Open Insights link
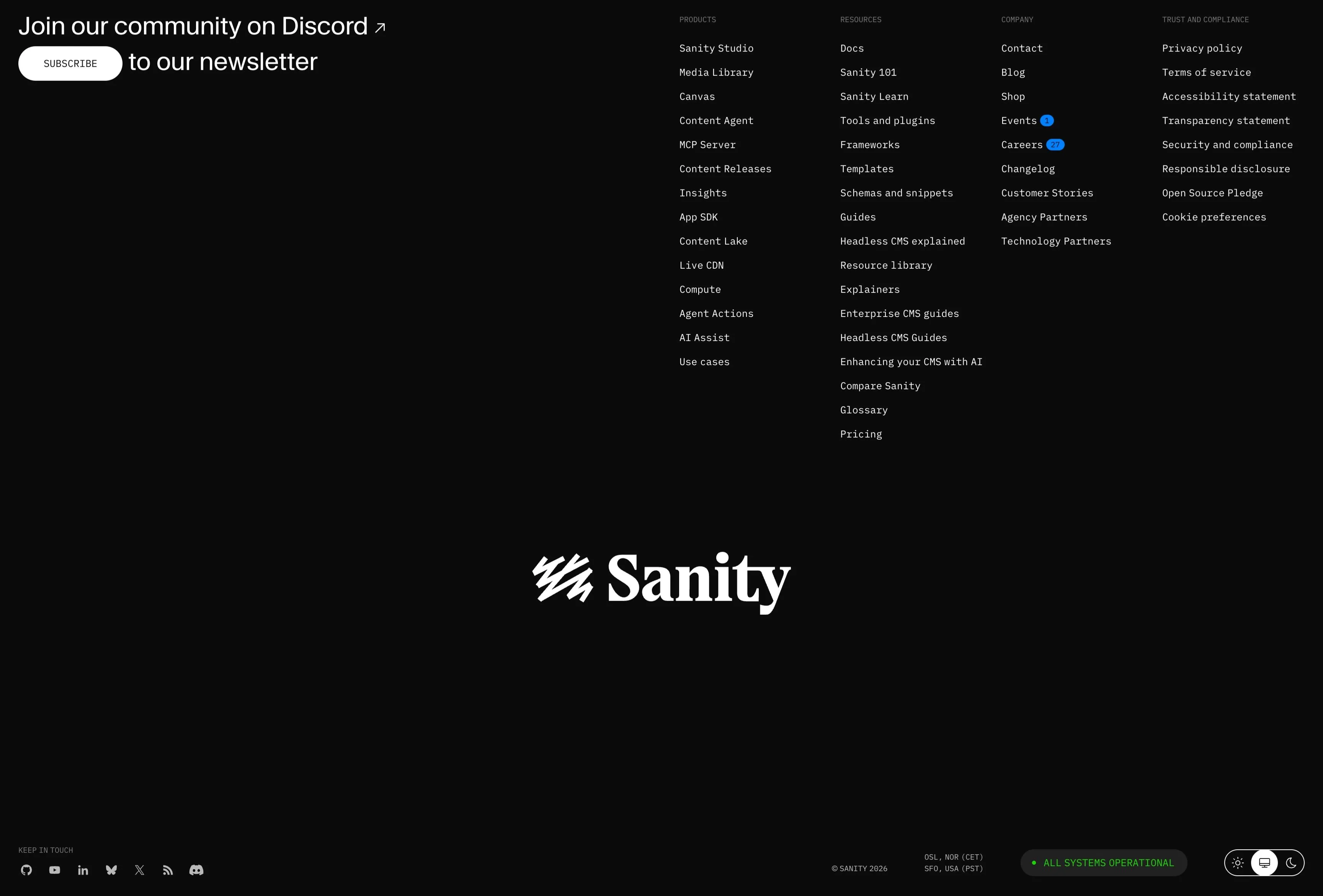 (x=703, y=193)
